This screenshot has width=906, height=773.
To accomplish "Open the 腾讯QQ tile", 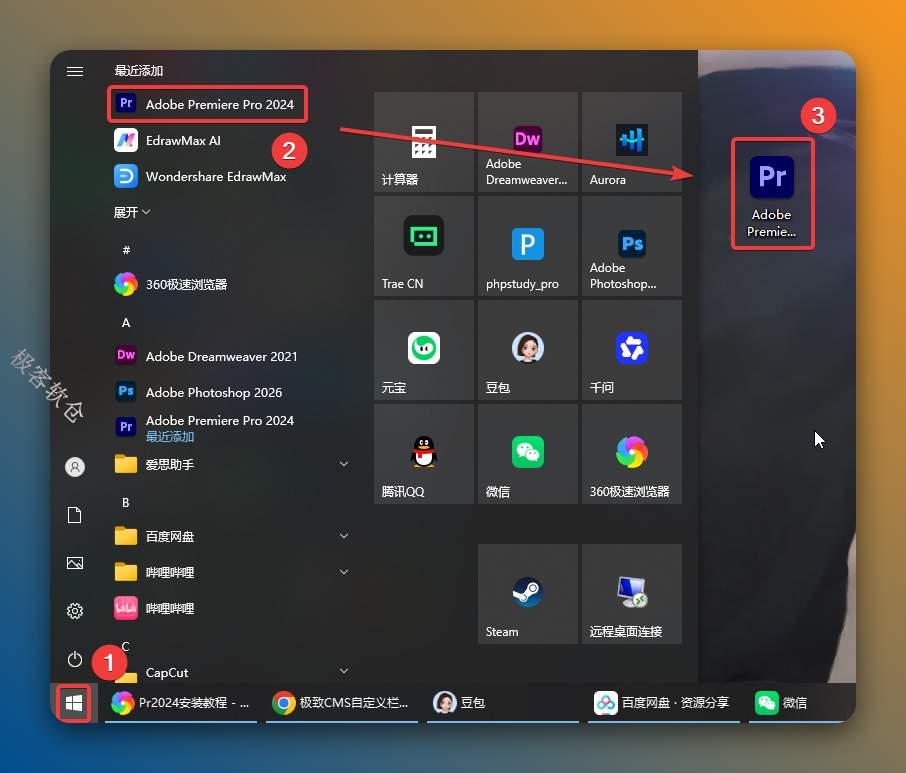I will [x=424, y=454].
